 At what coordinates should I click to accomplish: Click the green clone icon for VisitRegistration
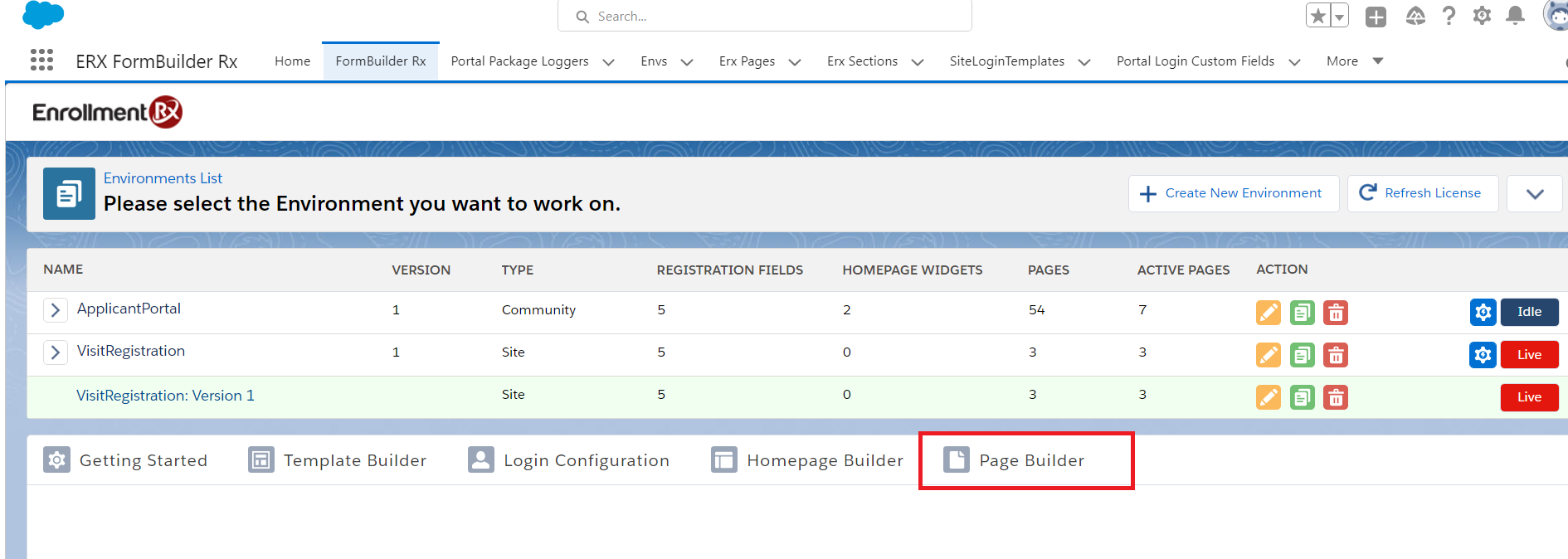(x=1302, y=355)
